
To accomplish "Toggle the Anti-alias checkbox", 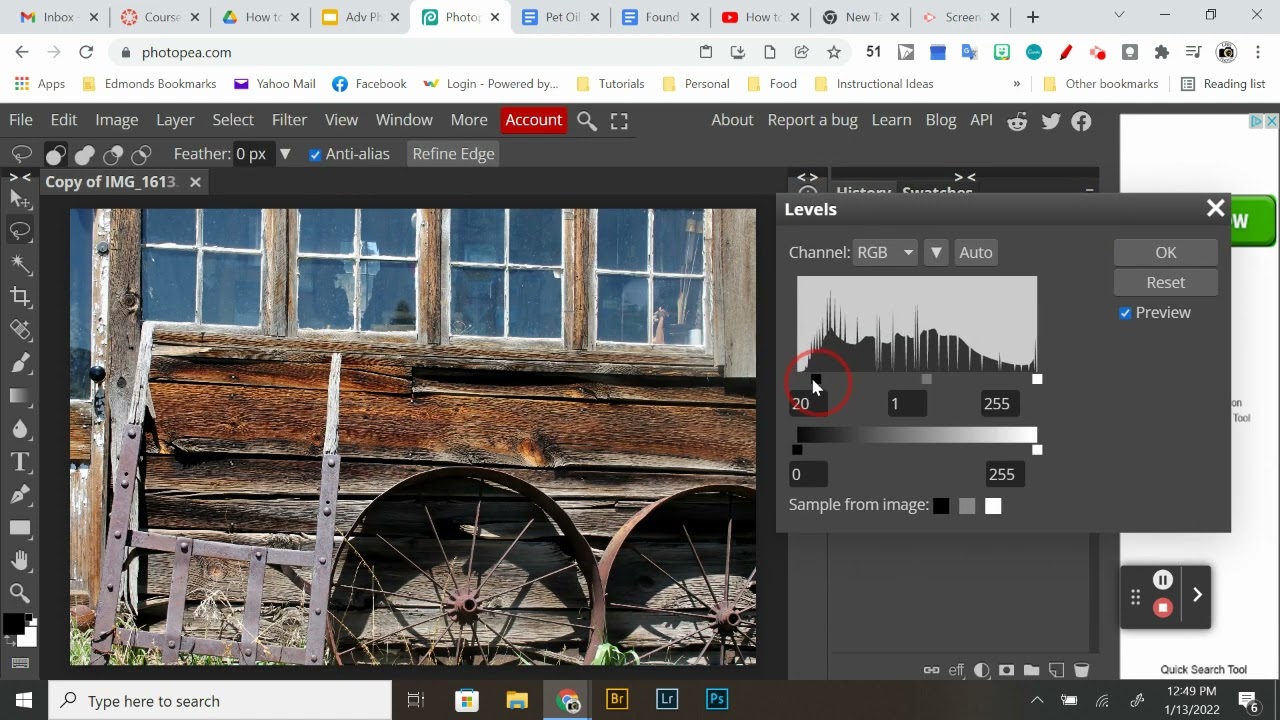I will (315, 154).
